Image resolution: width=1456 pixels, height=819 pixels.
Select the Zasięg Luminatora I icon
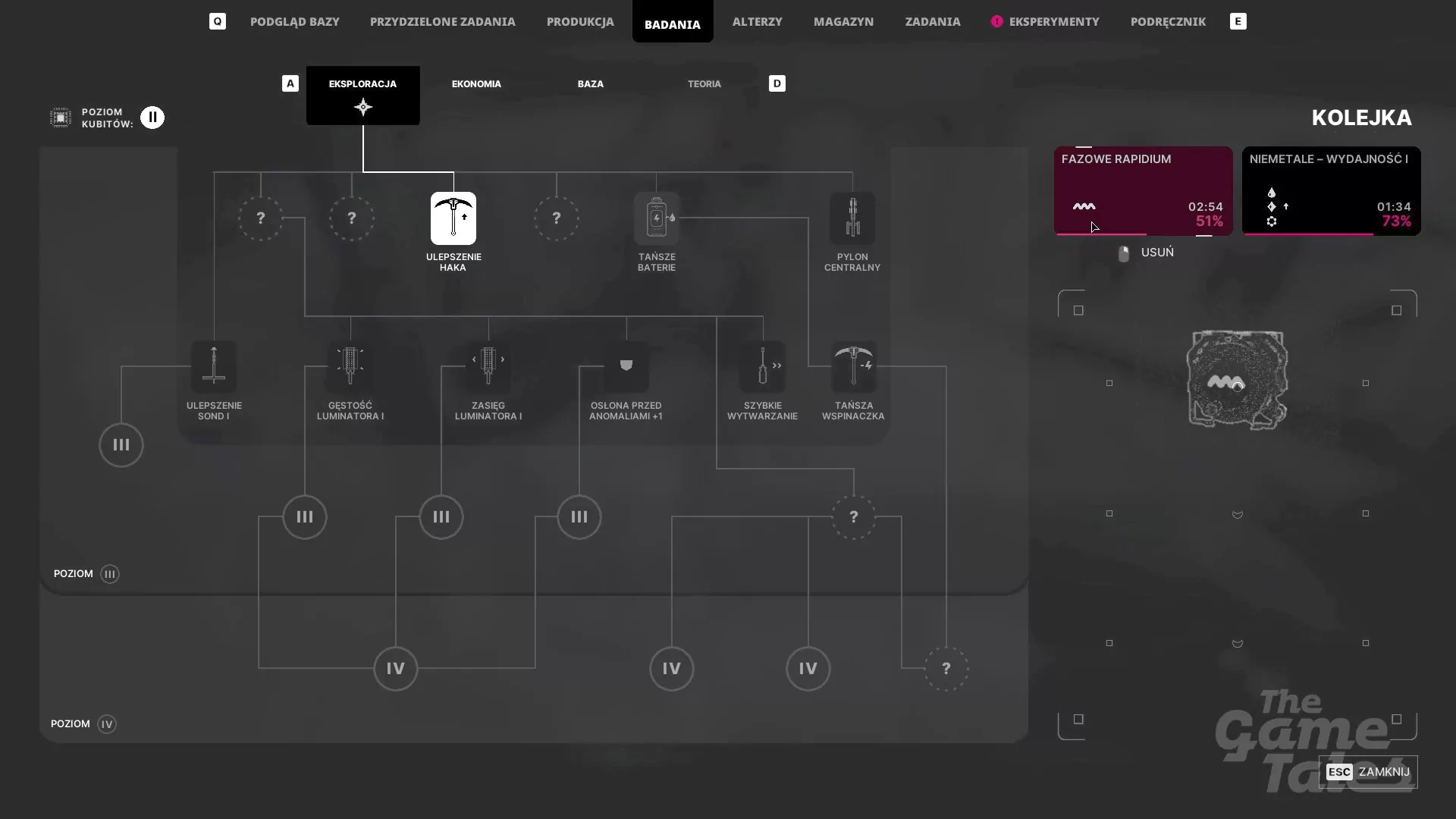click(x=488, y=367)
